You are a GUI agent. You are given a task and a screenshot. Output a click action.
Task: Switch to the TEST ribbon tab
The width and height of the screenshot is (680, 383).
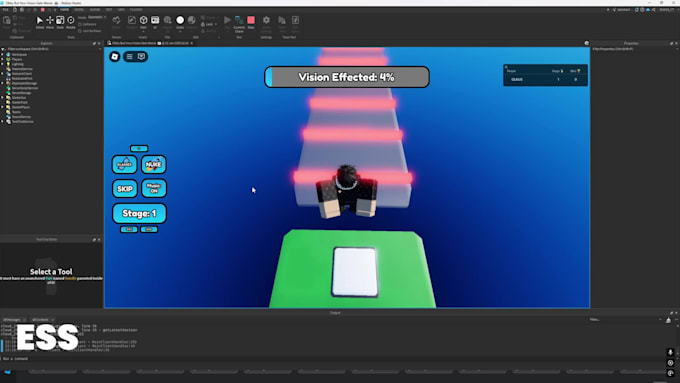click(x=109, y=10)
